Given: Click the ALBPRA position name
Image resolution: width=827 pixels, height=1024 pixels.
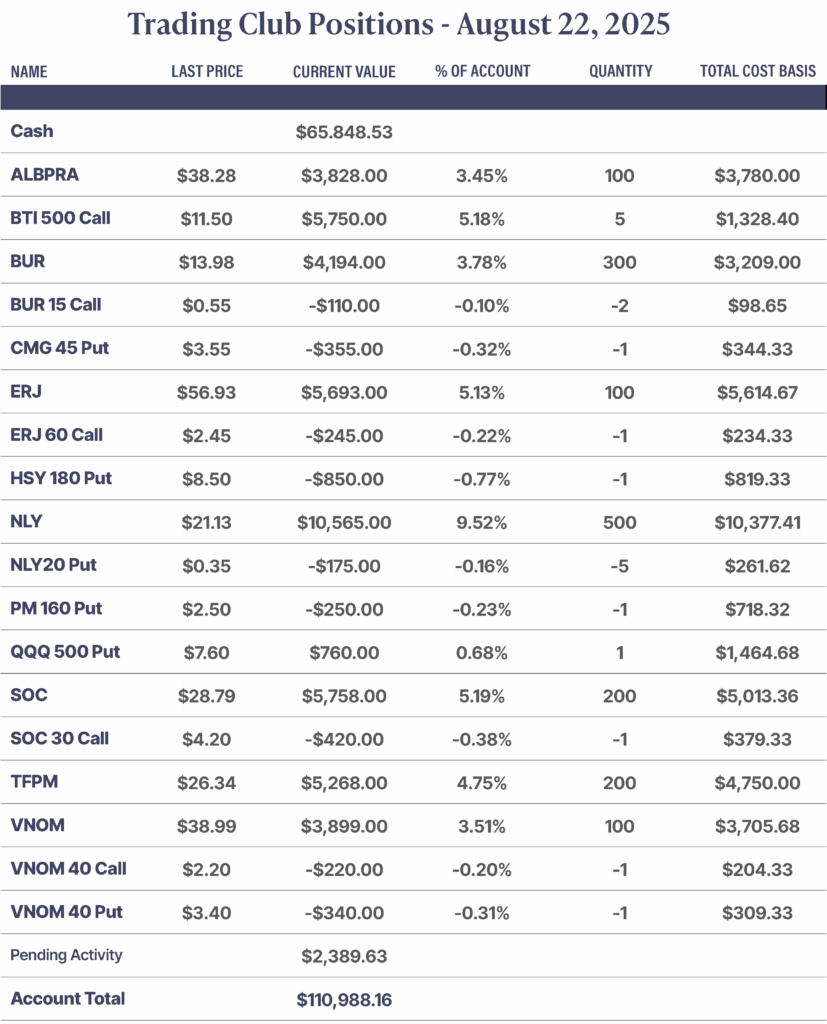Looking at the screenshot, I should (x=44, y=174).
